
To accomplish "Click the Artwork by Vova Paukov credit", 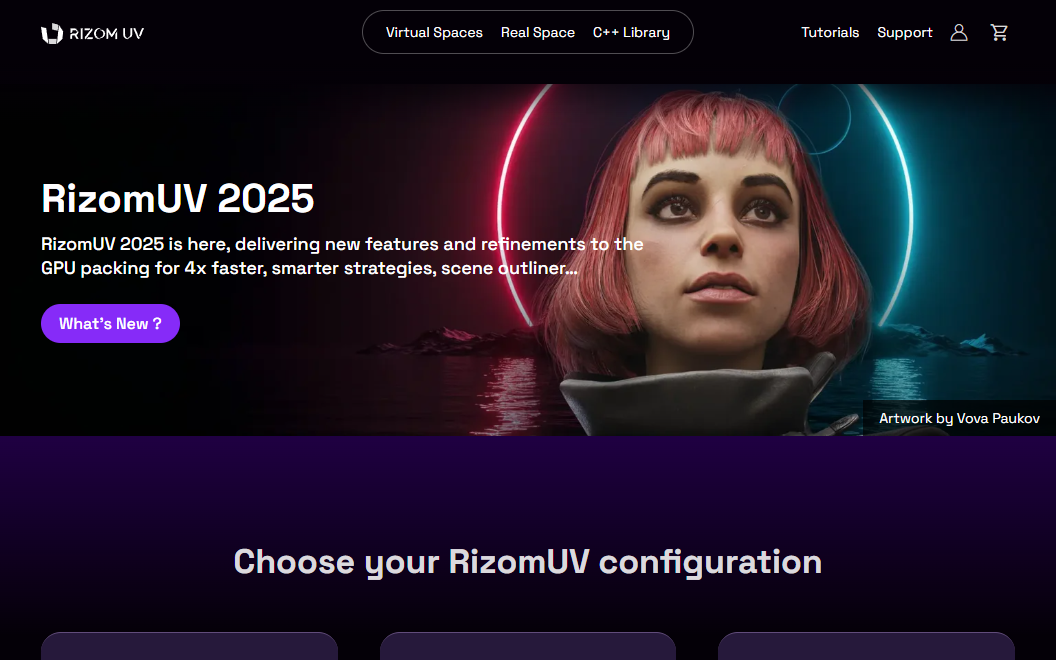I will coord(959,418).
